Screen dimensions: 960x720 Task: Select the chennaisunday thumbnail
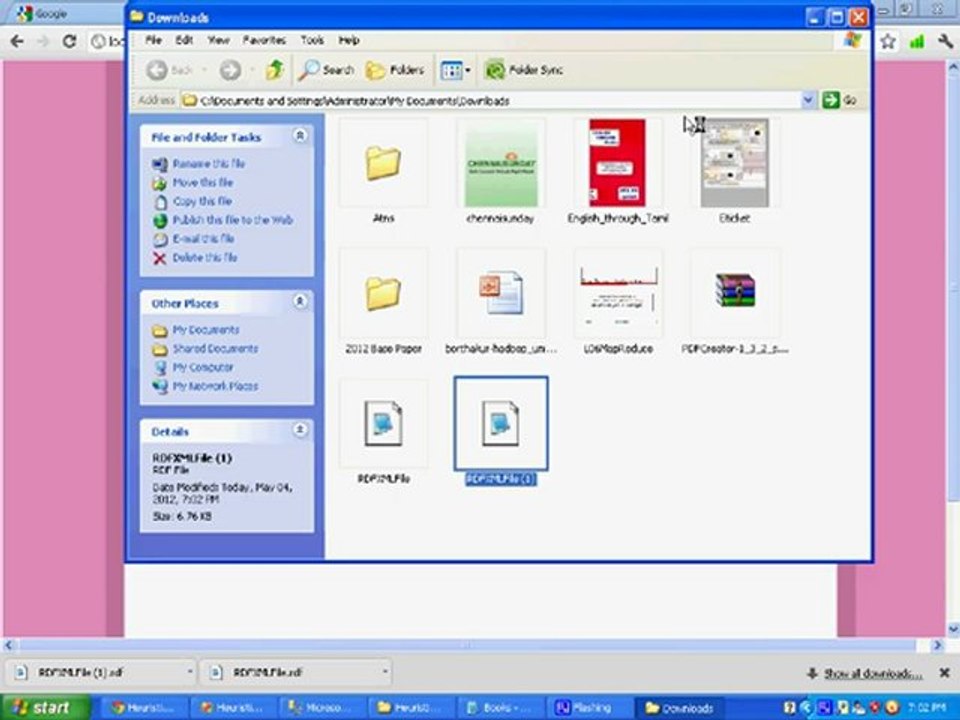point(501,163)
